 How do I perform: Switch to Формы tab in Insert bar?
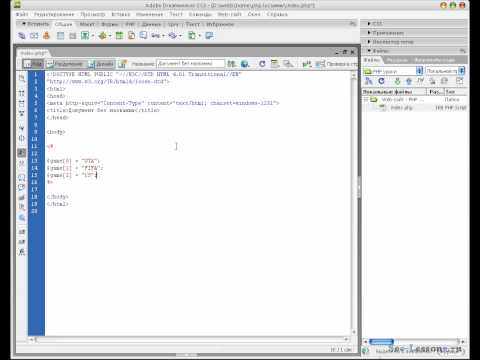[110, 24]
